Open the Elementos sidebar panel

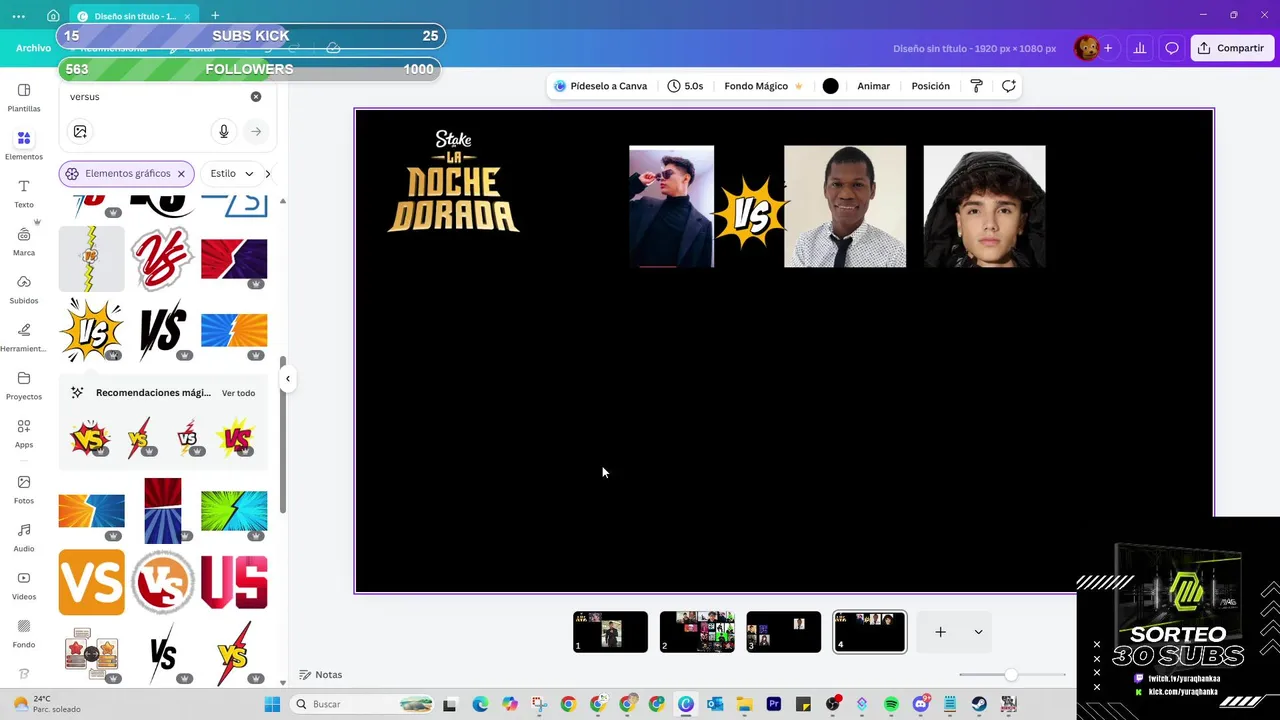click(x=24, y=145)
